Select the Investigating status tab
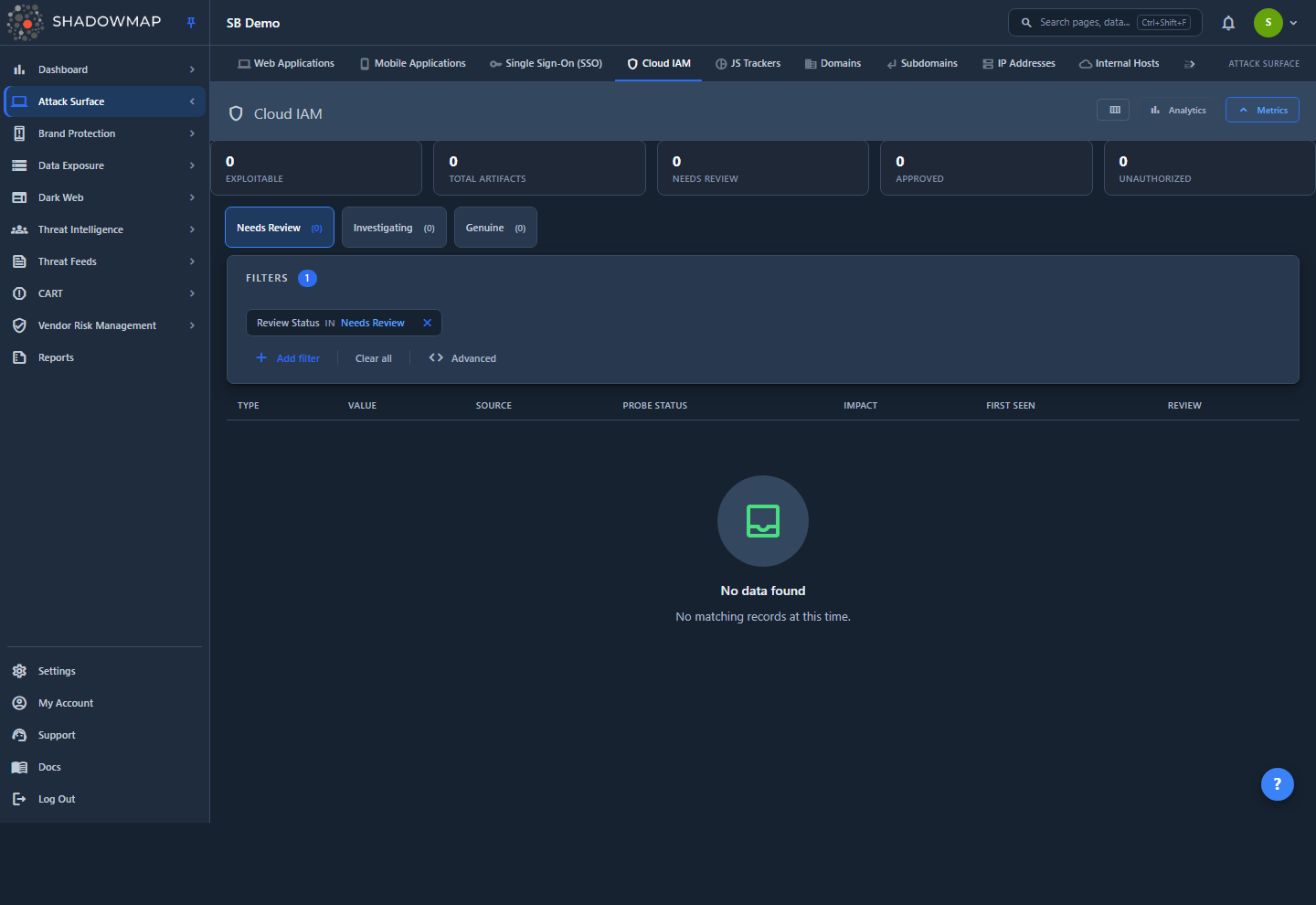This screenshot has width=1316, height=905. [394, 228]
